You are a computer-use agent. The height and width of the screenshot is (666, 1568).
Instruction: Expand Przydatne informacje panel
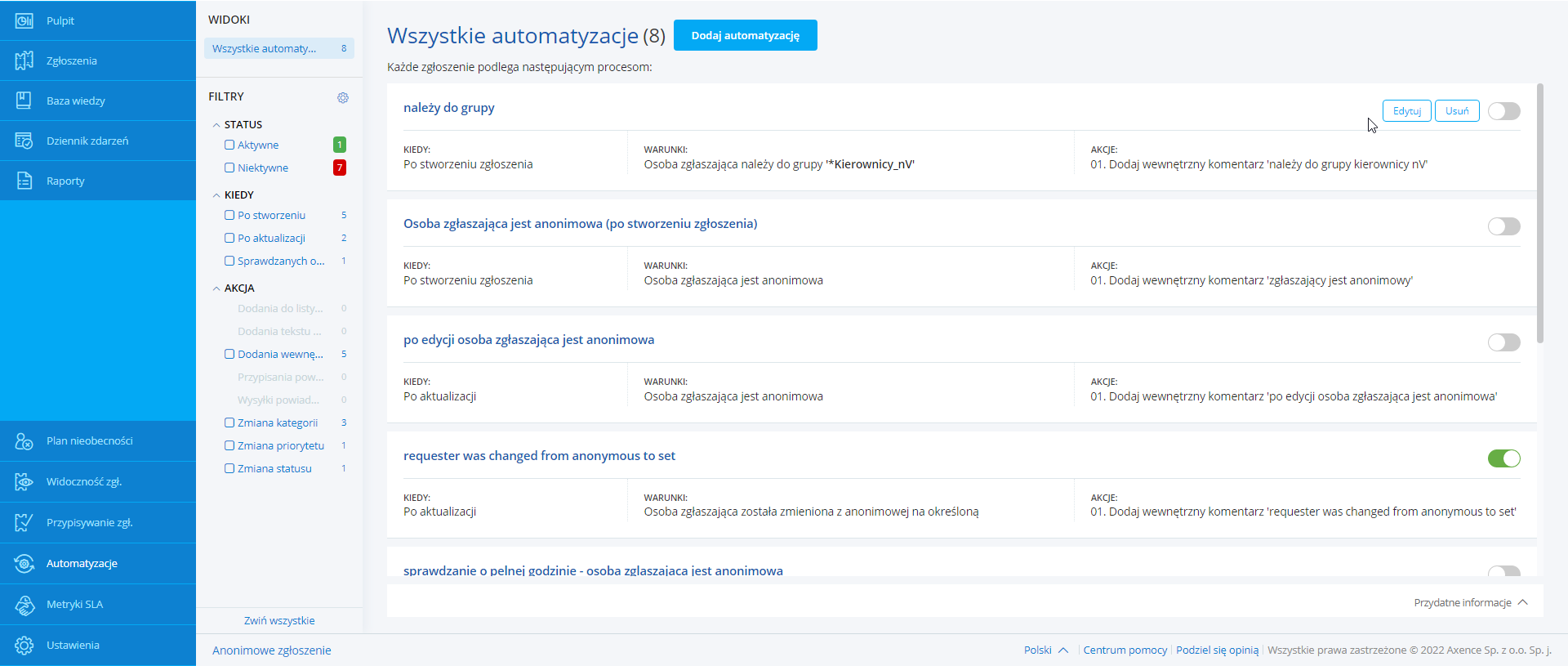point(1470,603)
